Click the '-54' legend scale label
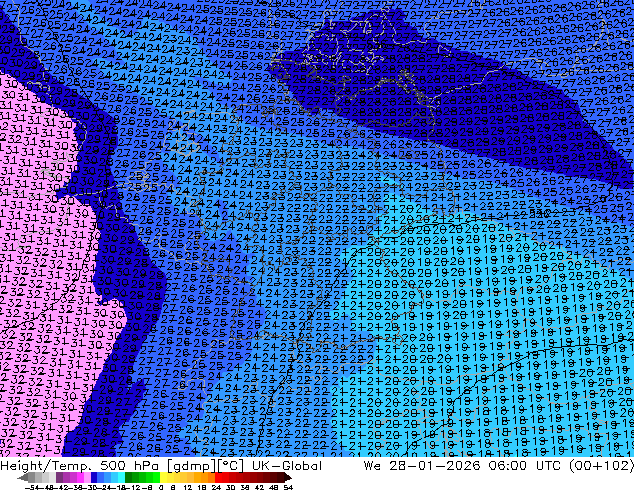 tap(31, 487)
